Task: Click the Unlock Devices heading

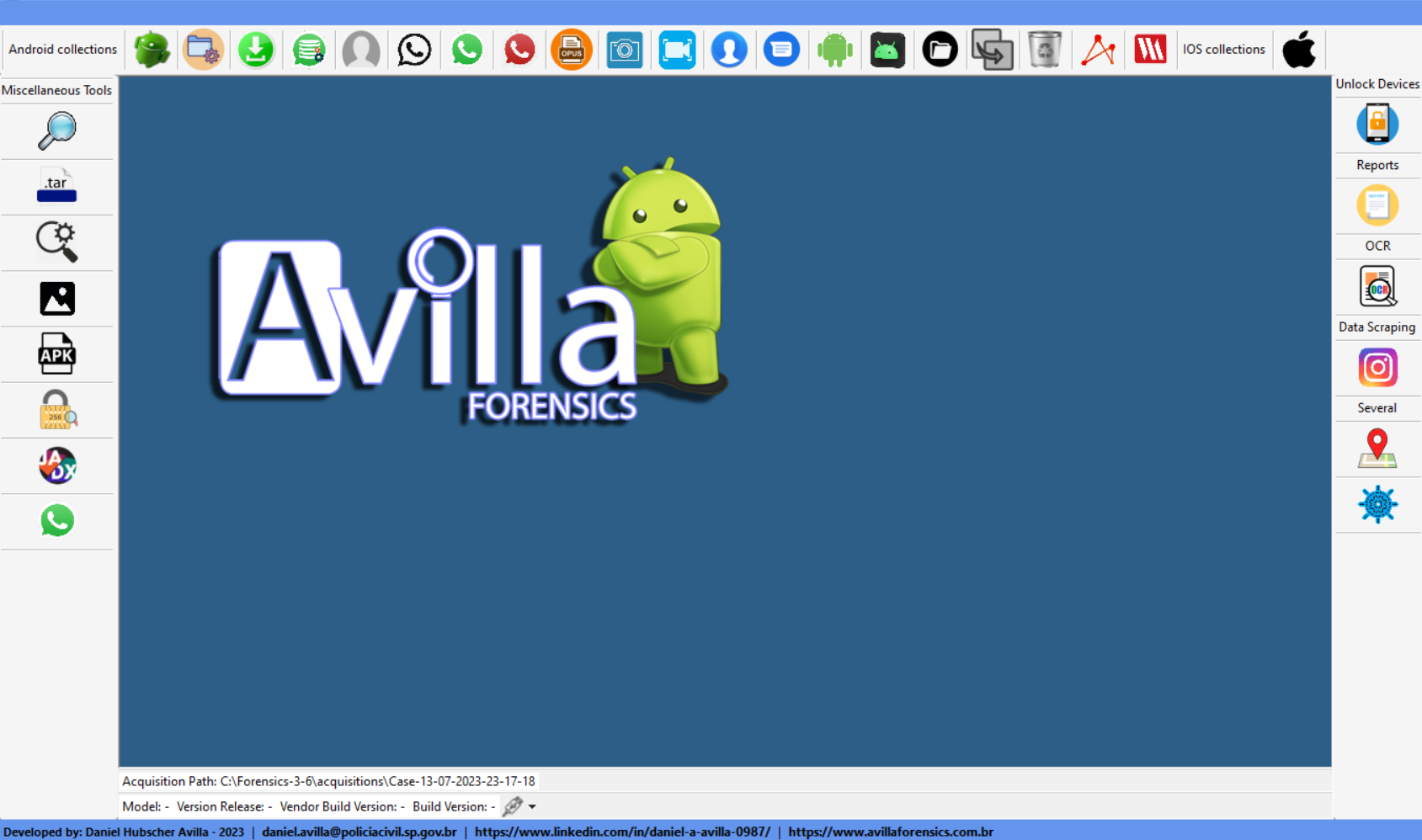Action: [1377, 83]
